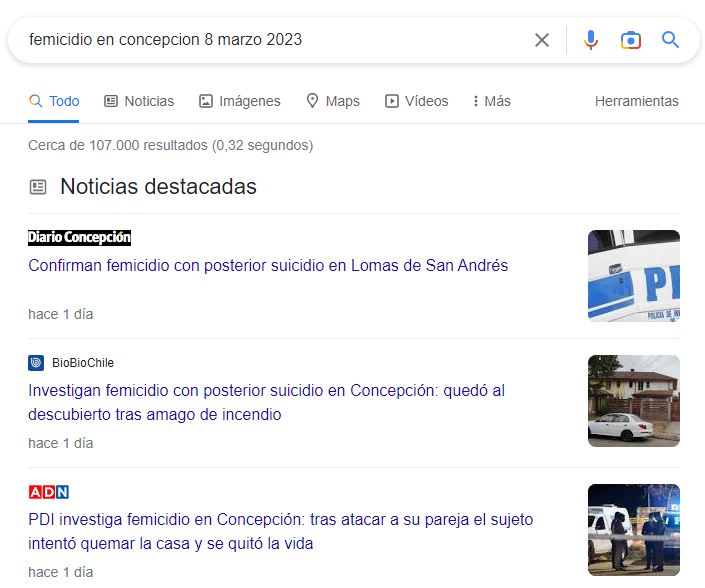Open Google Lens camera search

coord(631,40)
